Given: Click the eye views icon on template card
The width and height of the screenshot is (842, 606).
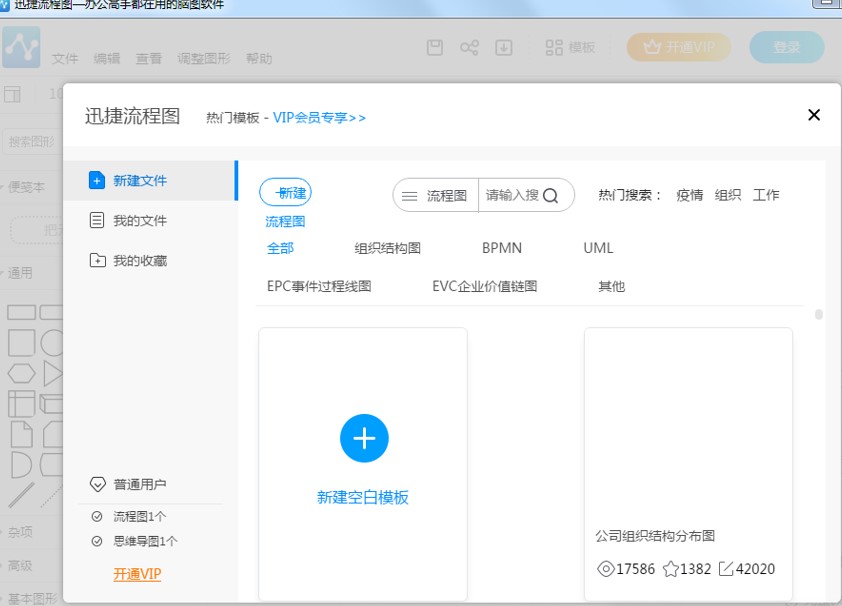Looking at the screenshot, I should (x=605, y=569).
